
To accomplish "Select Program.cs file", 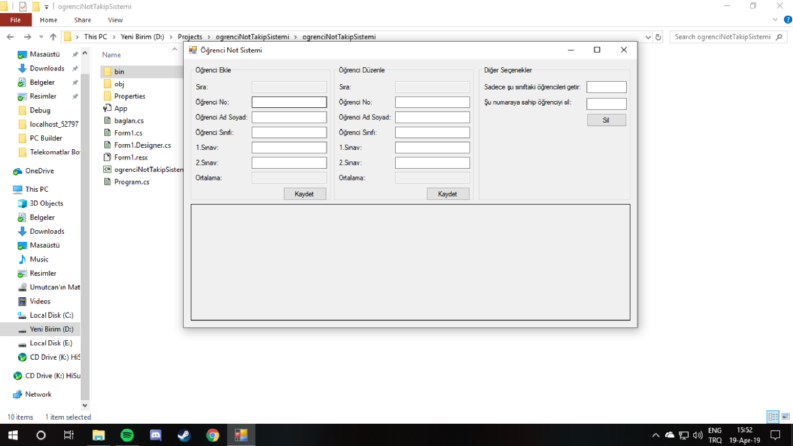I will click(x=131, y=182).
